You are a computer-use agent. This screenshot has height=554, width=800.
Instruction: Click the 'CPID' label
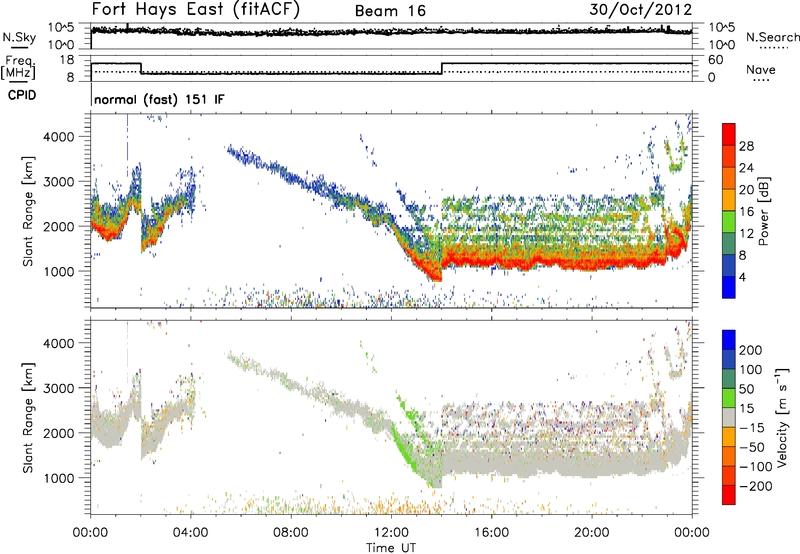(x=22, y=95)
